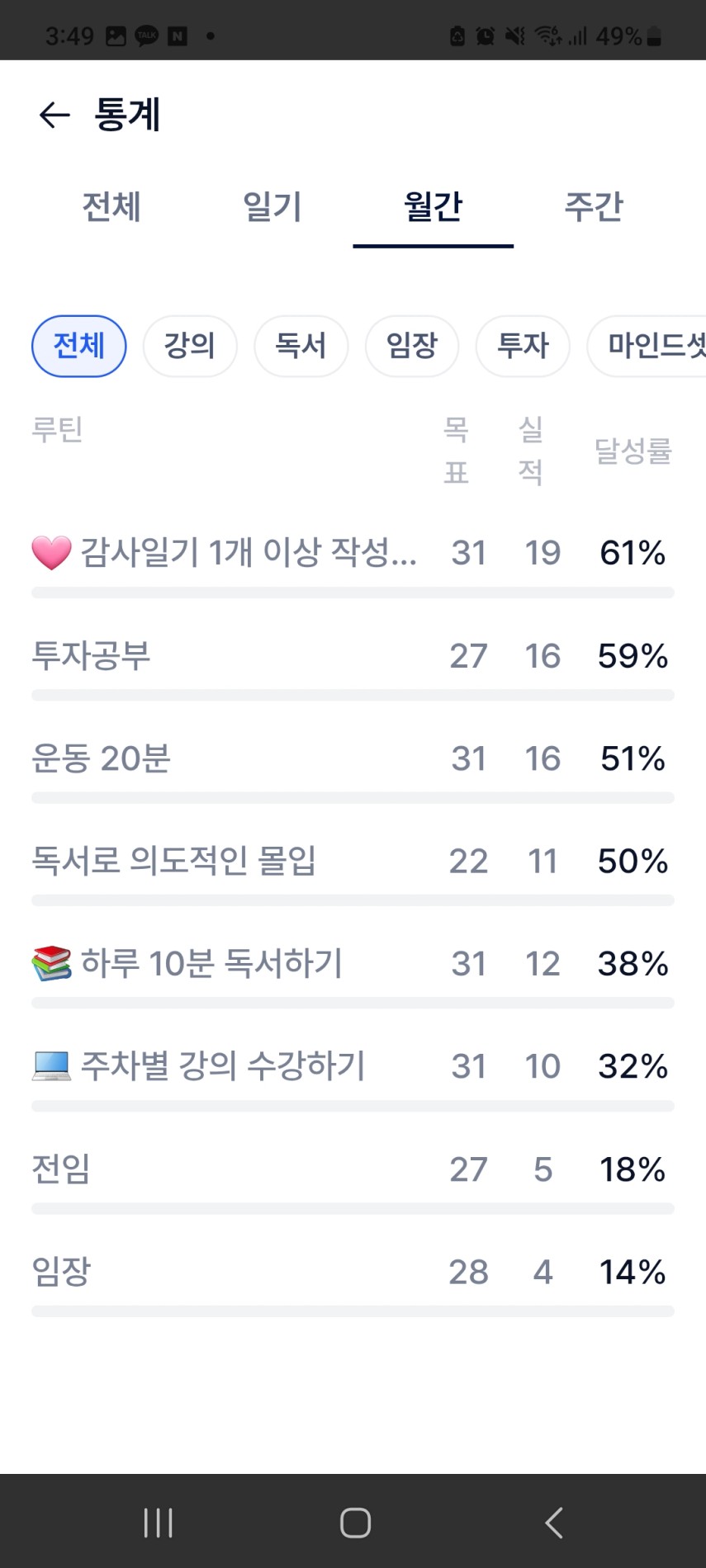Filter routines by 강의 chip
Viewport: 706px width, 1568px height.
[x=190, y=346]
